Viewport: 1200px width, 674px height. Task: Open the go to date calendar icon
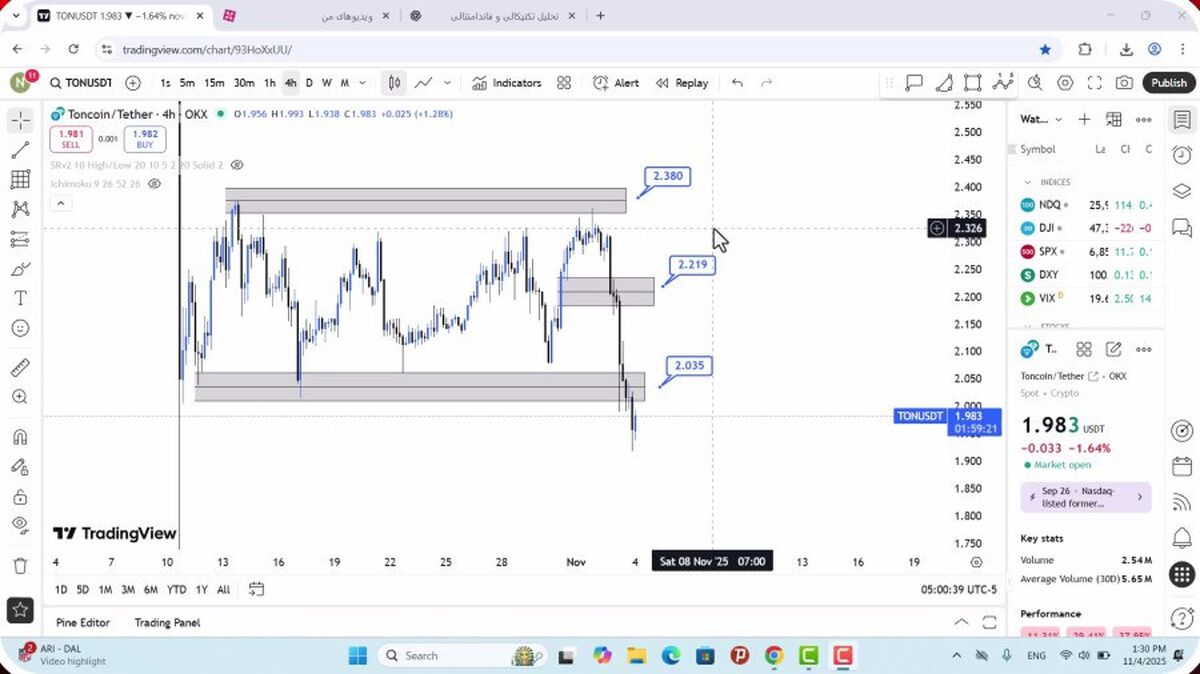tap(257, 589)
